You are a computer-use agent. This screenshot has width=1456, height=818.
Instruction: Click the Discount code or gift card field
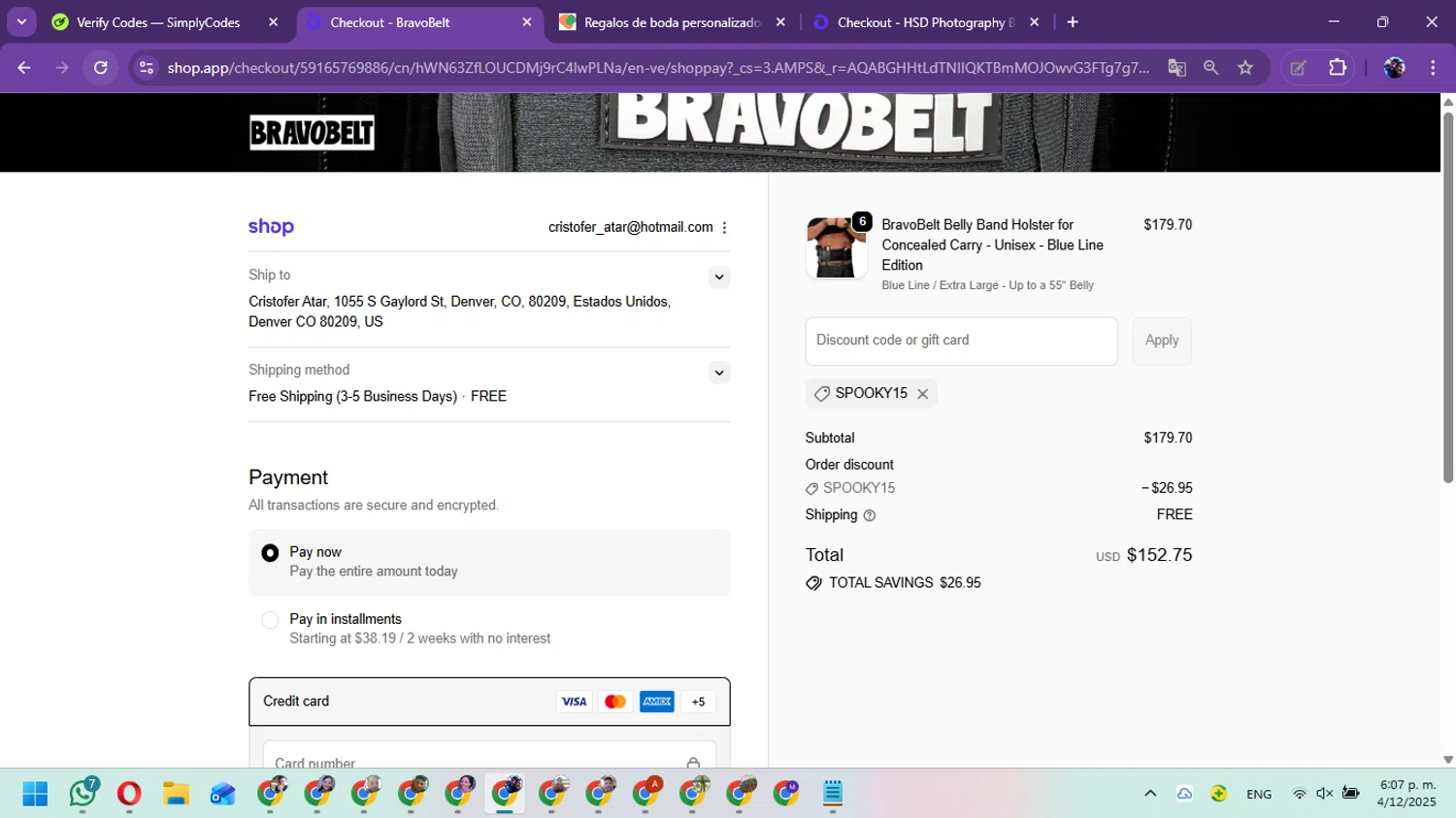tap(961, 341)
